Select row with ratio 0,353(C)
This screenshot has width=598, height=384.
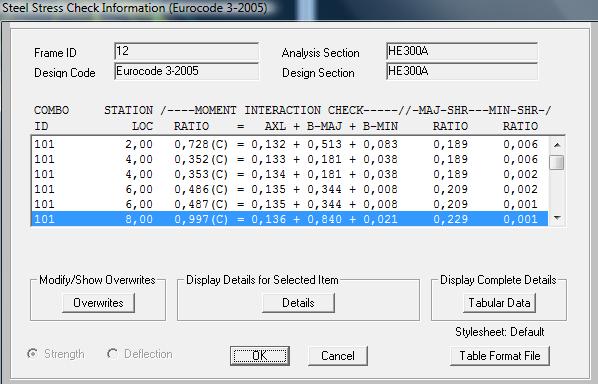pyautogui.click(x=290, y=174)
